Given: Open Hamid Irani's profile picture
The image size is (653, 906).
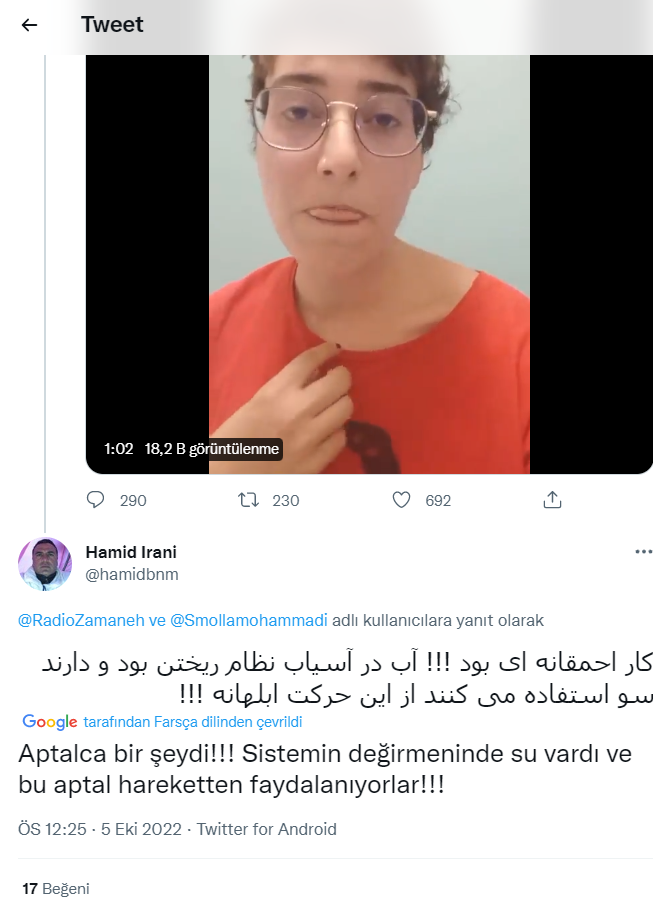Looking at the screenshot, I should coord(45,564).
